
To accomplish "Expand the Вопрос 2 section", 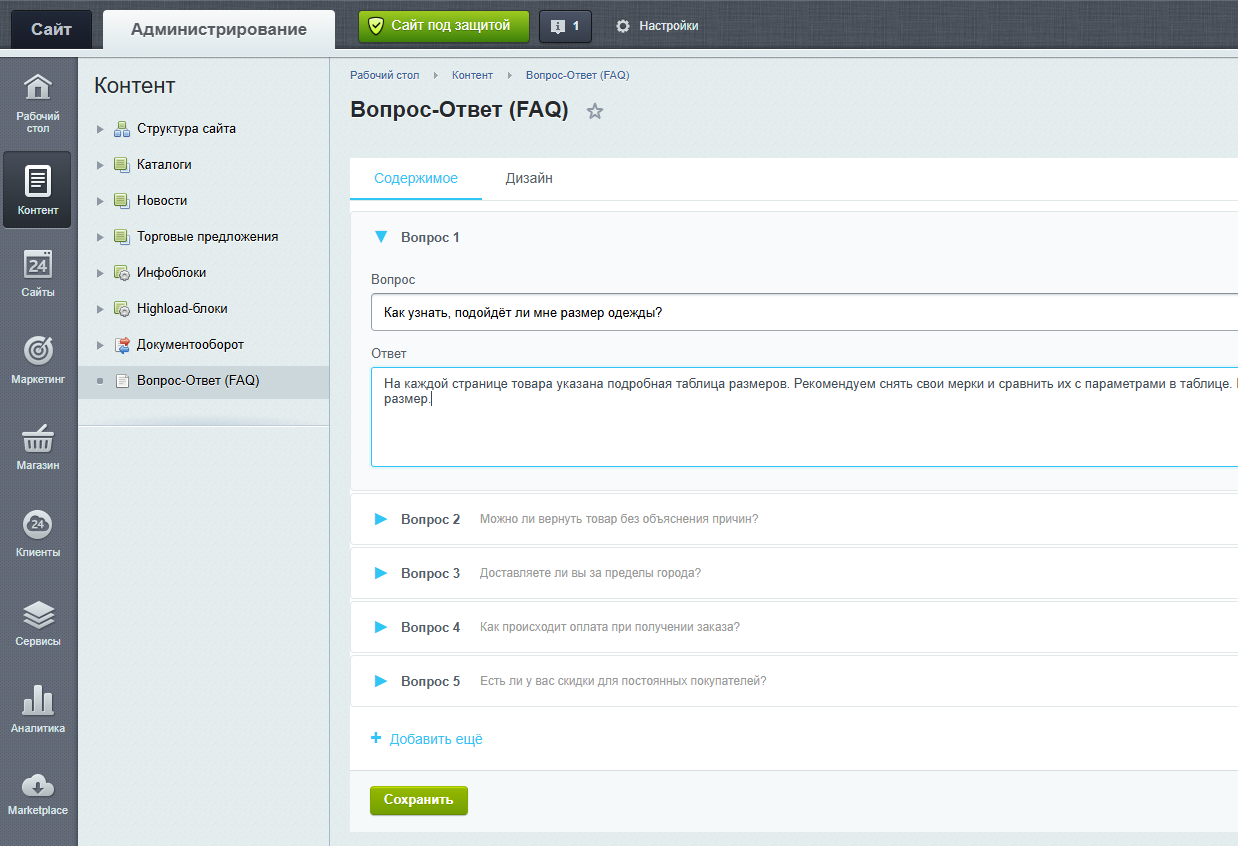I will tap(380, 519).
